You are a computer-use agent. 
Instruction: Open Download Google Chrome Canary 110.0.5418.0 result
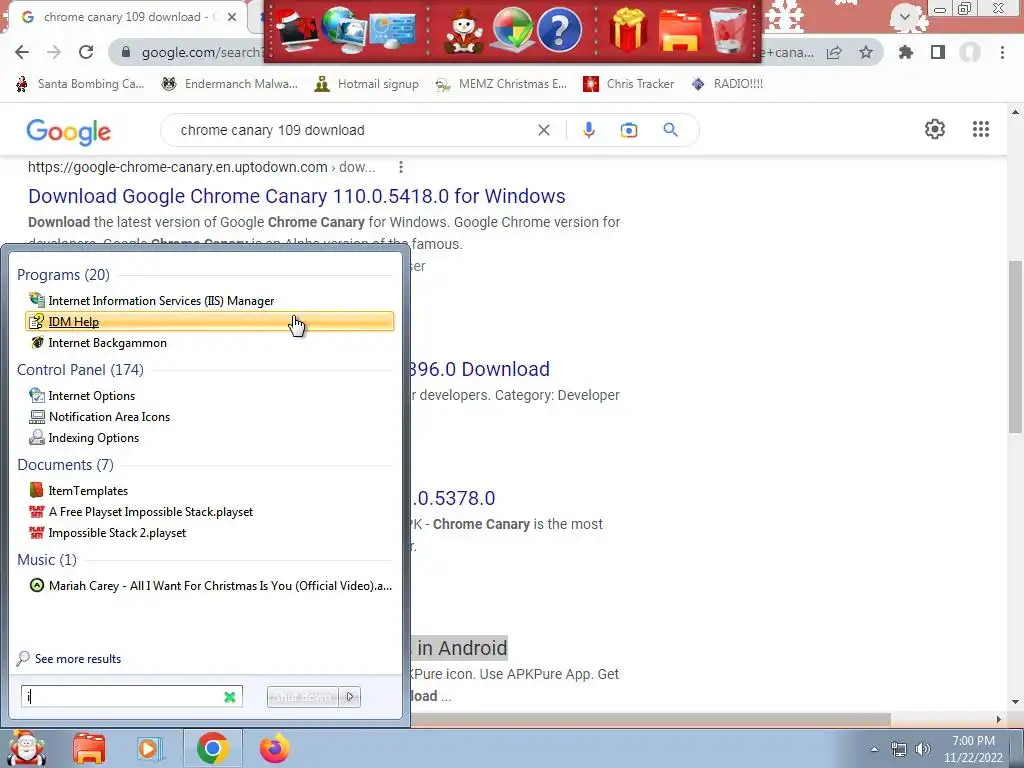pyautogui.click(x=296, y=196)
